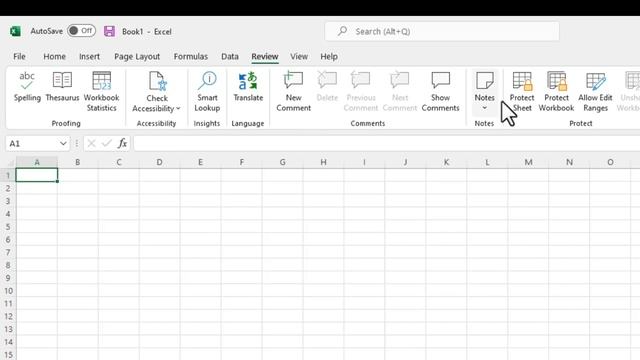Viewport: 640px width, 360px height.
Task: Switch to the Insert tab
Action: coord(89,56)
